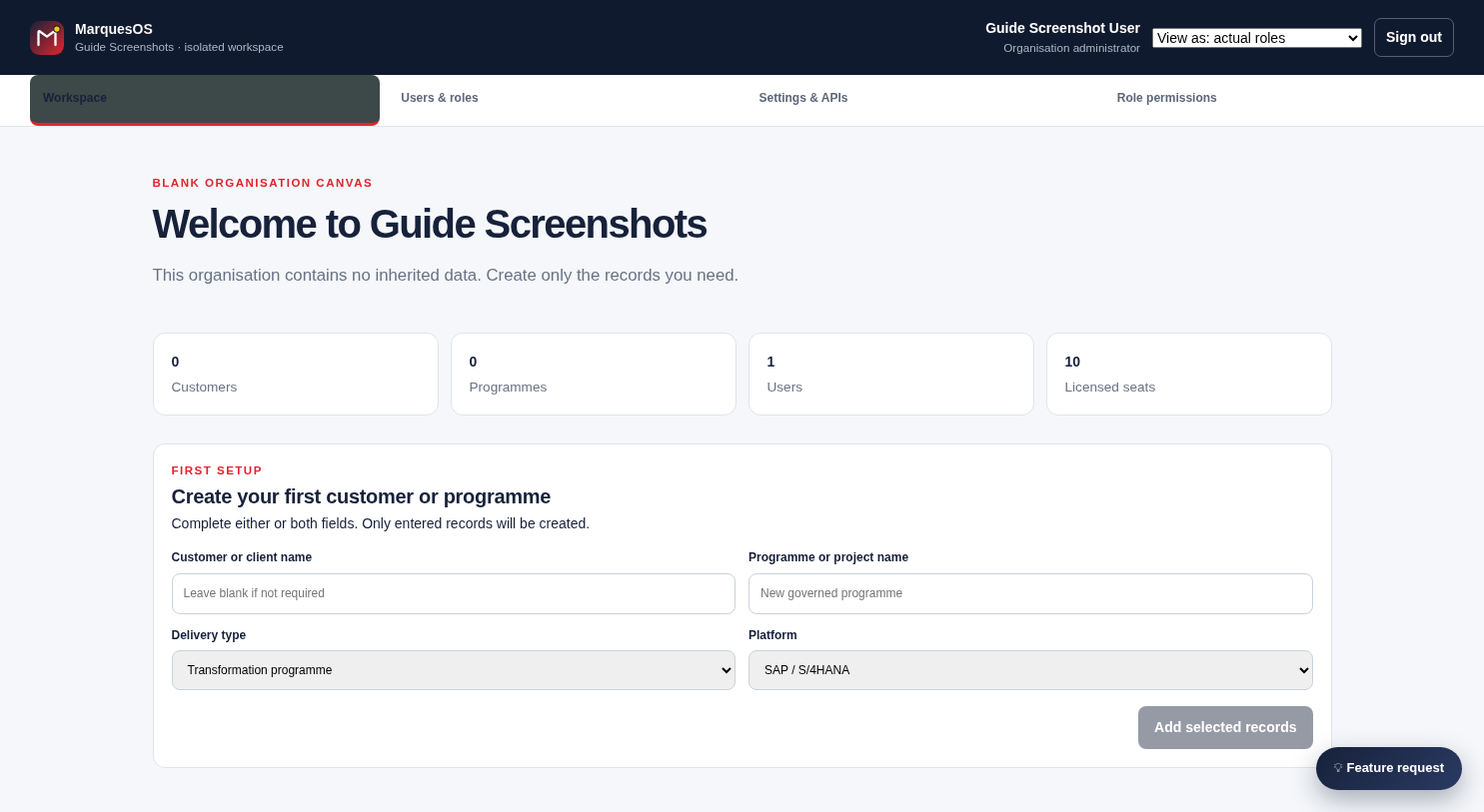Screen dimensions: 1484x812
Task: Focus the Customer or client name field
Action: [x=454, y=593]
